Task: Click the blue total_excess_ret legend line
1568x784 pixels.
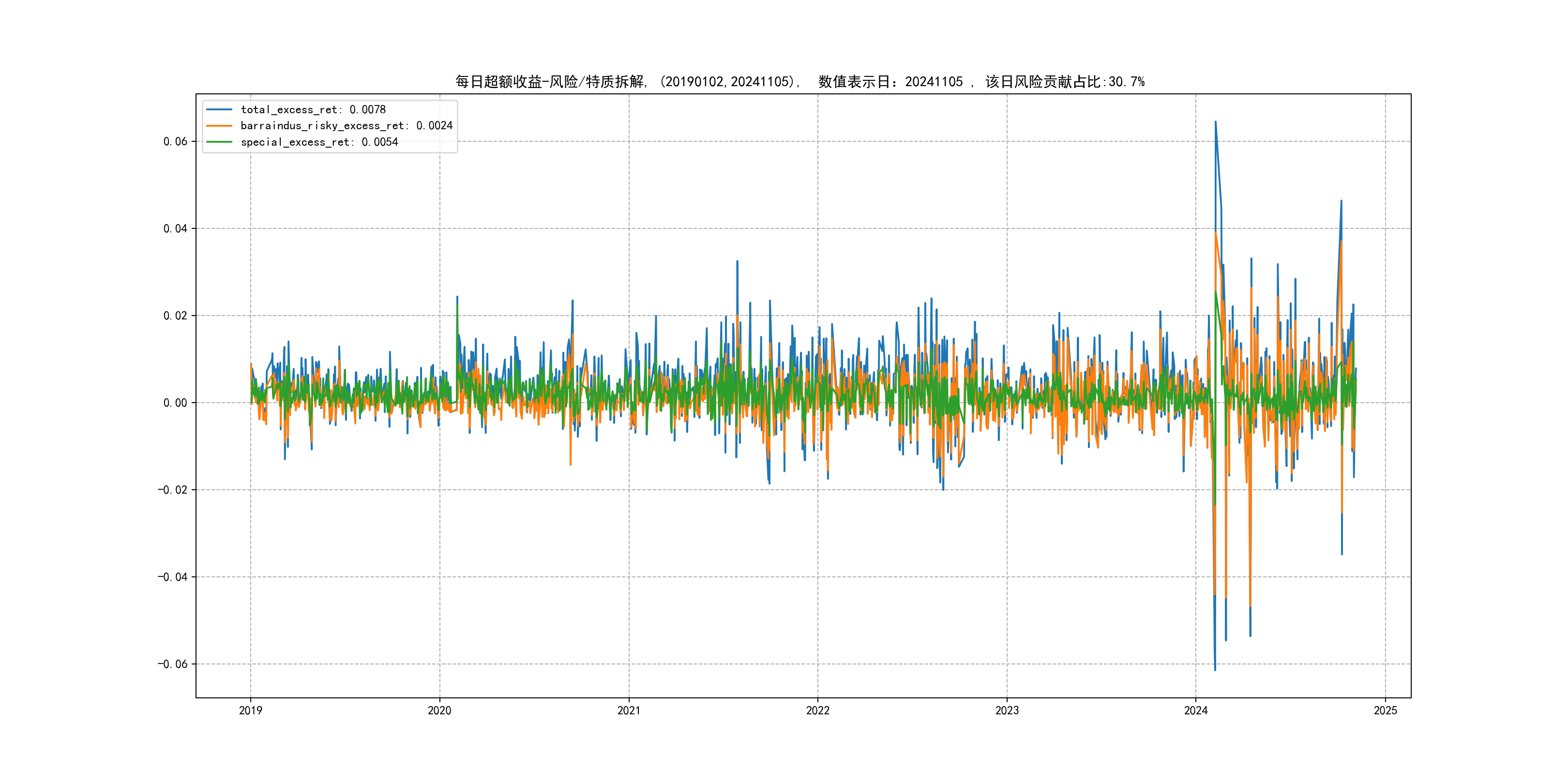Action: (x=219, y=109)
